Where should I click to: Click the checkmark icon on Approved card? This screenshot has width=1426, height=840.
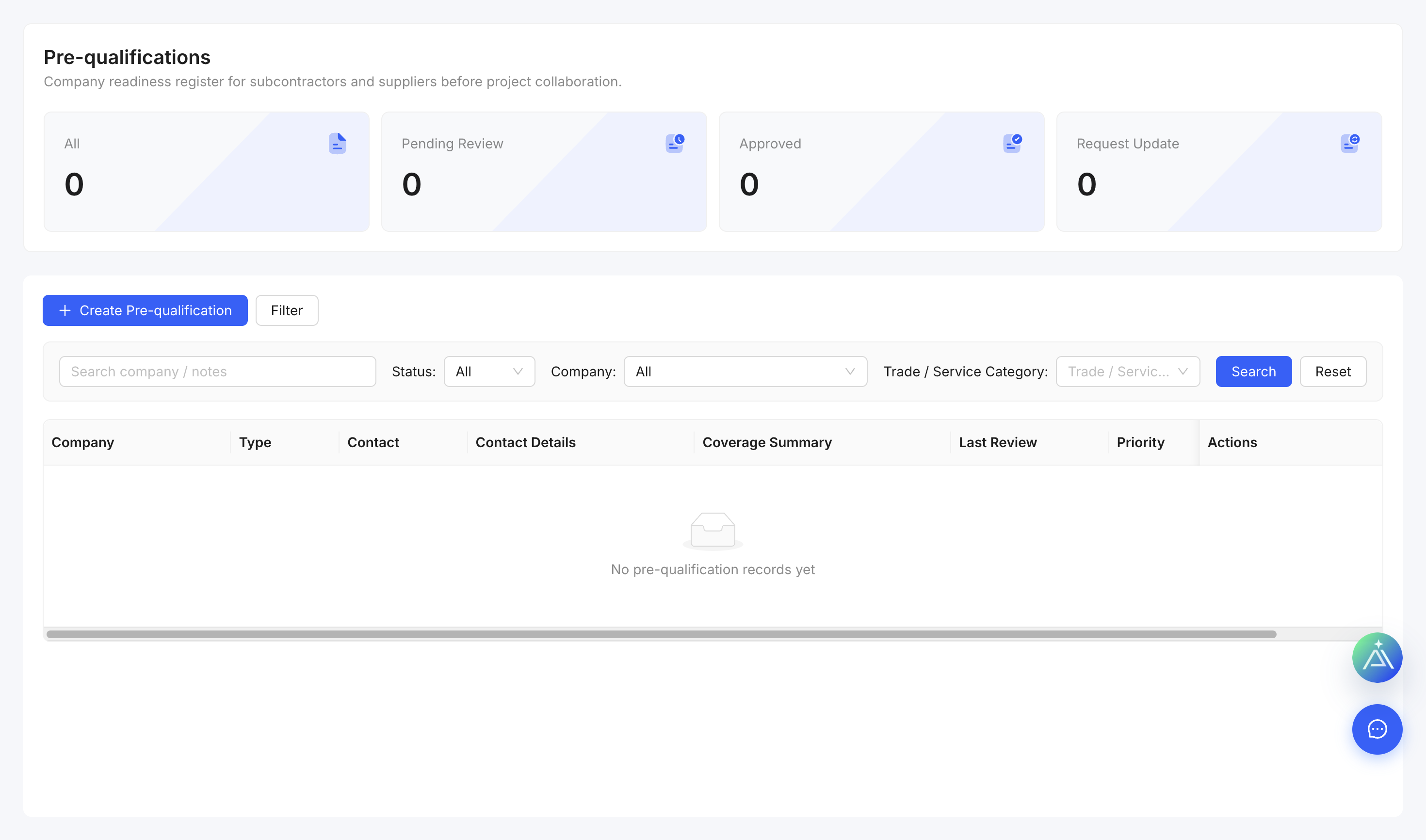[x=1012, y=144]
